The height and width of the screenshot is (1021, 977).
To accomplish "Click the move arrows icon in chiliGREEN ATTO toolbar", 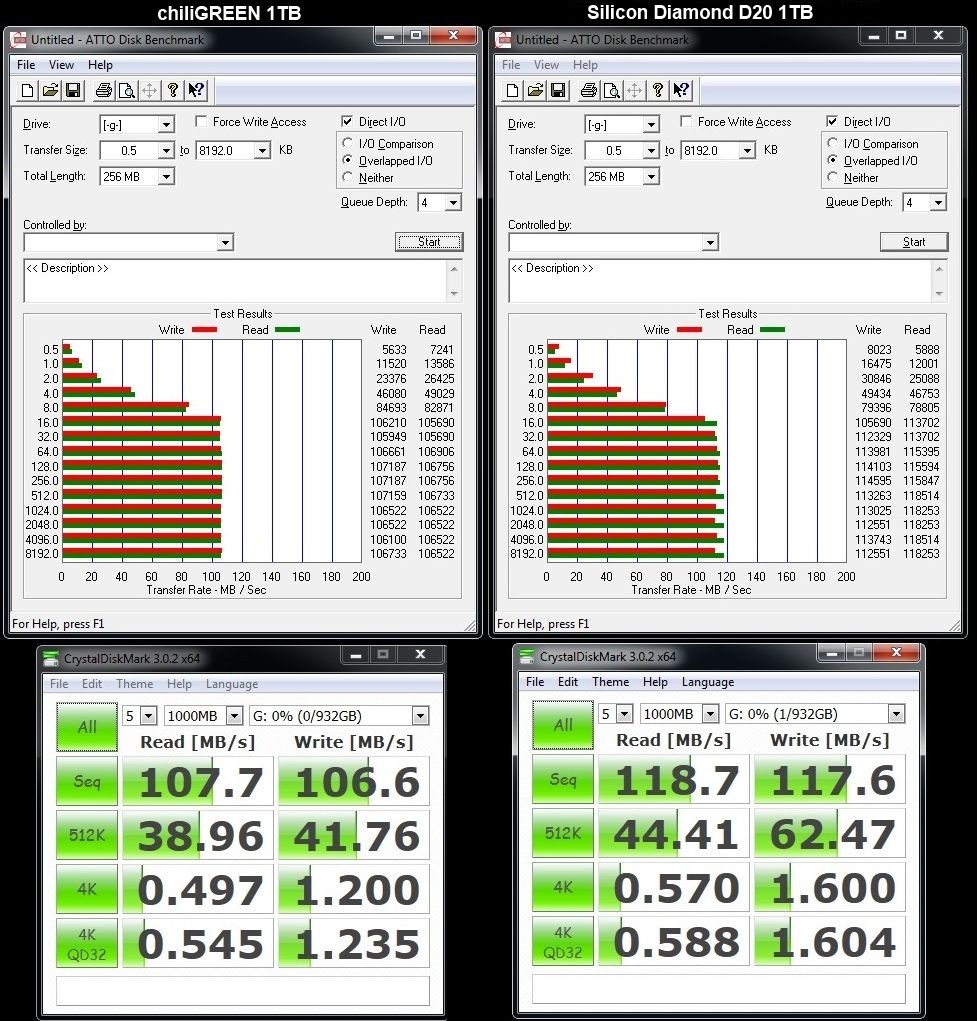I will click(x=149, y=91).
